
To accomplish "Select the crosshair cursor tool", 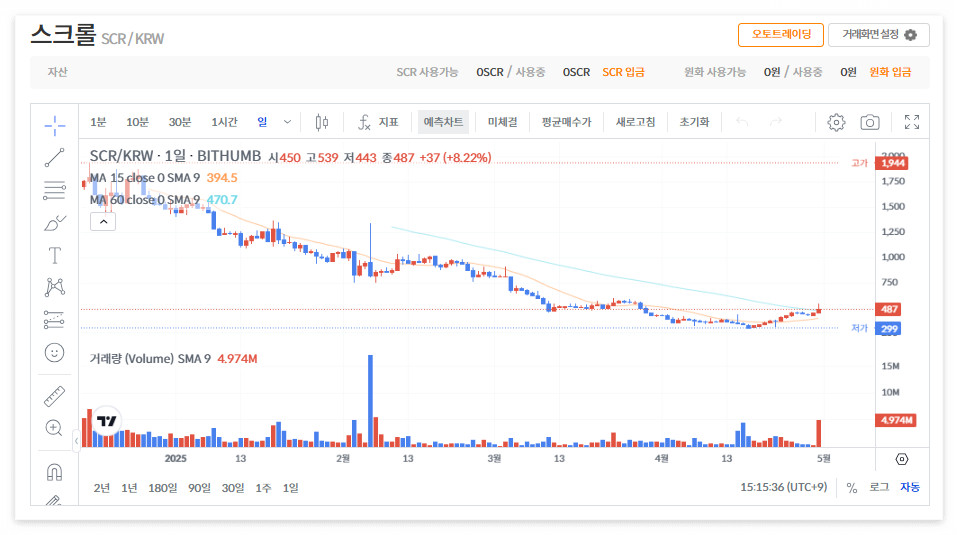I will (x=54, y=125).
